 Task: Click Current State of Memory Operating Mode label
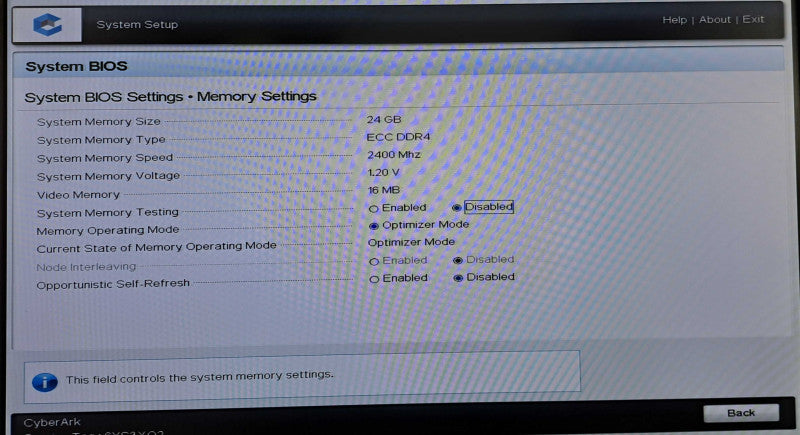tap(156, 247)
